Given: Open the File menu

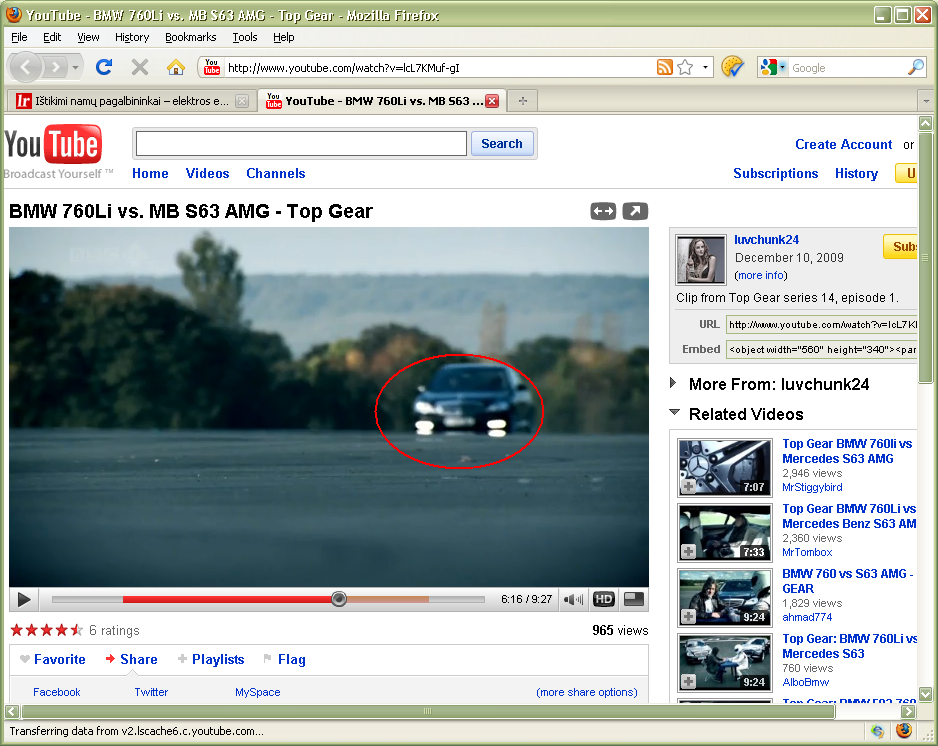Looking at the screenshot, I should click(19, 37).
